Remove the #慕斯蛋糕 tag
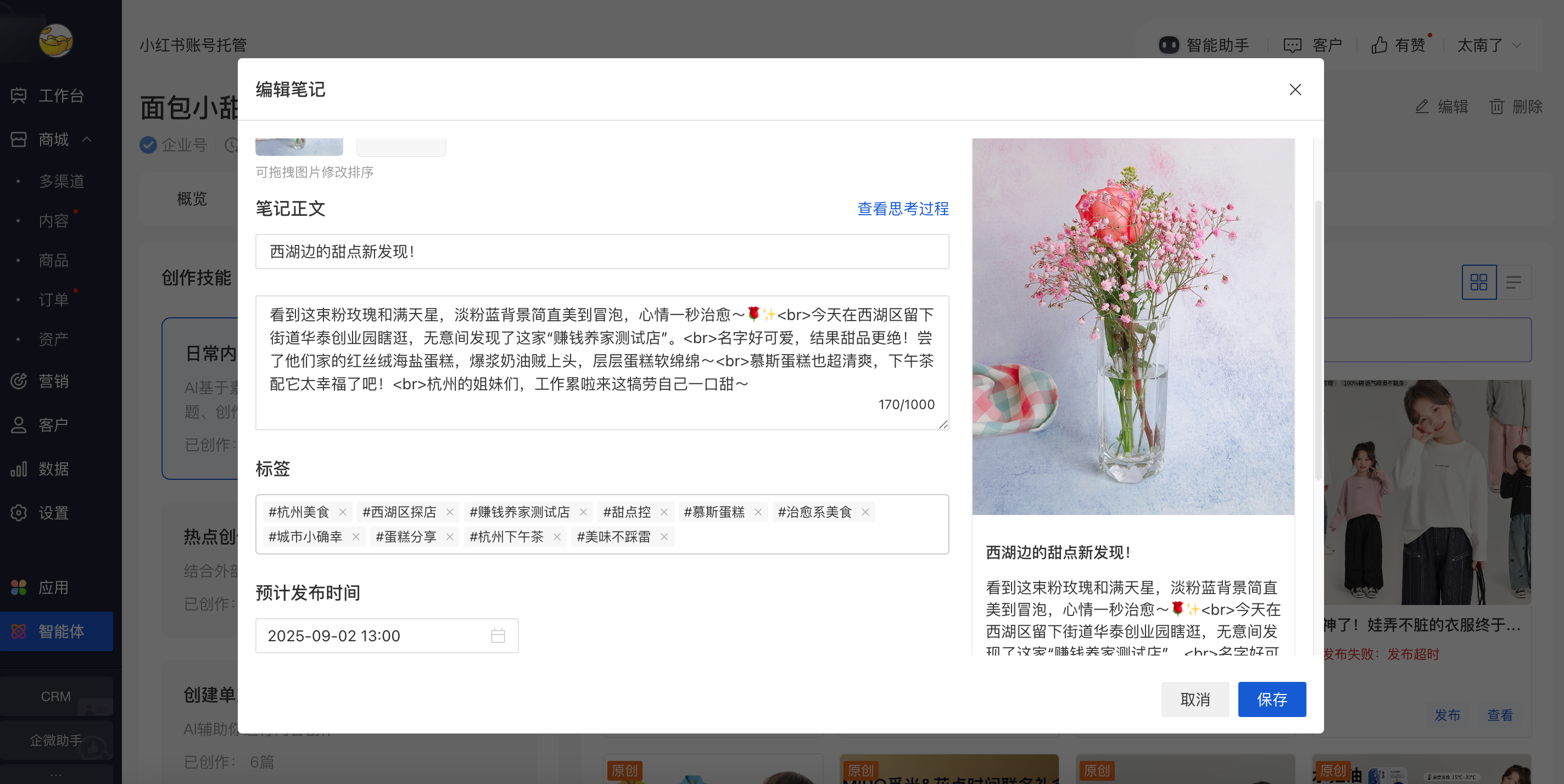 [757, 512]
